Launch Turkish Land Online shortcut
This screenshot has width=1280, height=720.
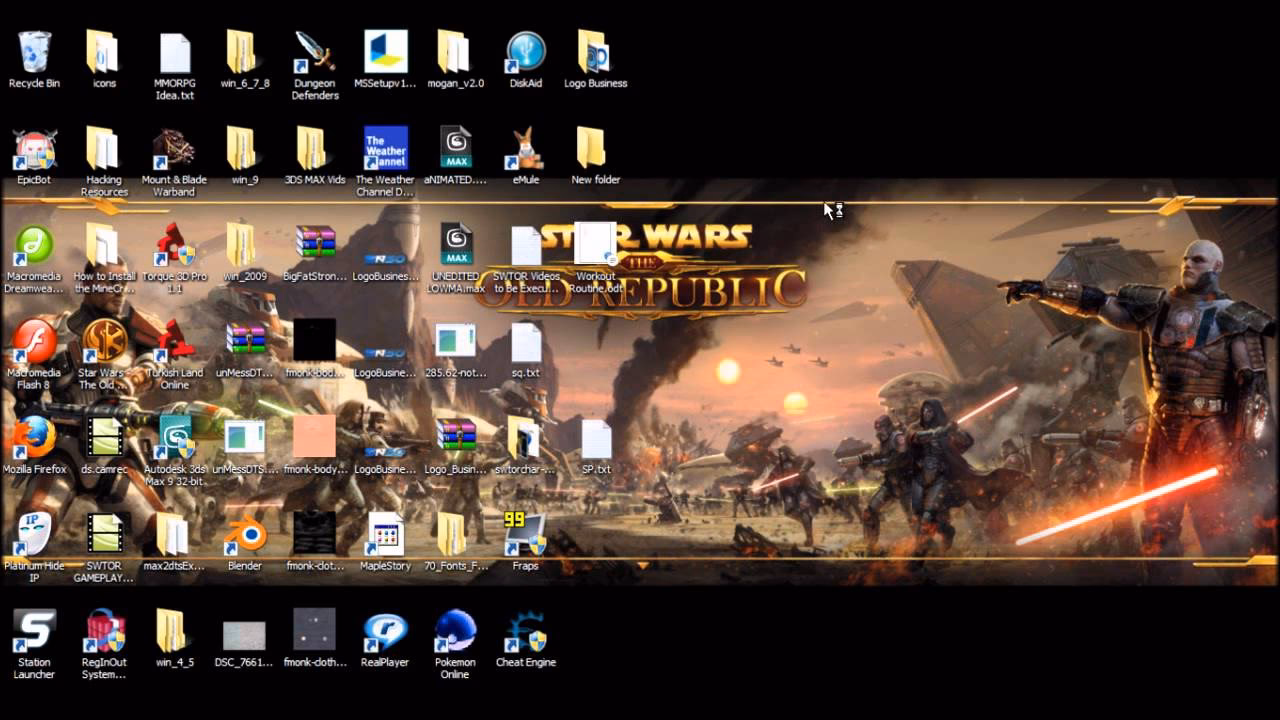[x=174, y=341]
